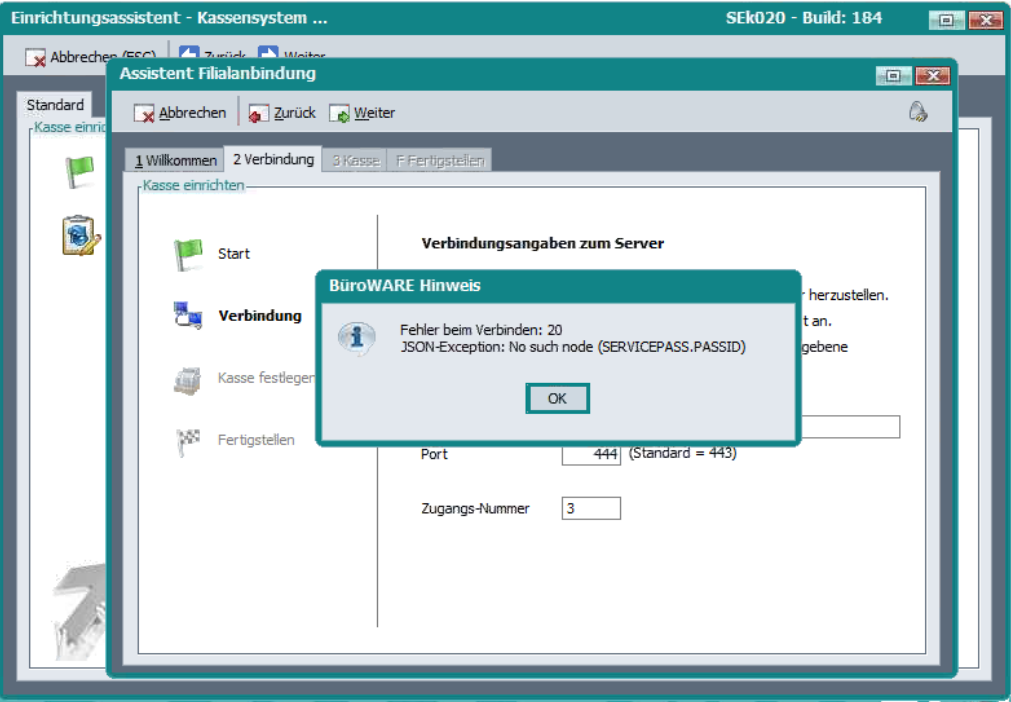This screenshot has width=1011, height=702.
Task: Focus the Zugangs-Nummer field
Action: [591, 508]
